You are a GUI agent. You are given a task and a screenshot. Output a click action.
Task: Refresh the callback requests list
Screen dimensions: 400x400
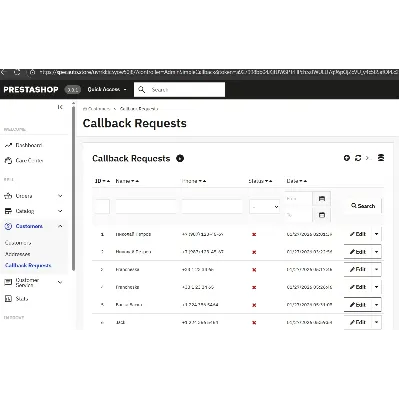coord(358,158)
